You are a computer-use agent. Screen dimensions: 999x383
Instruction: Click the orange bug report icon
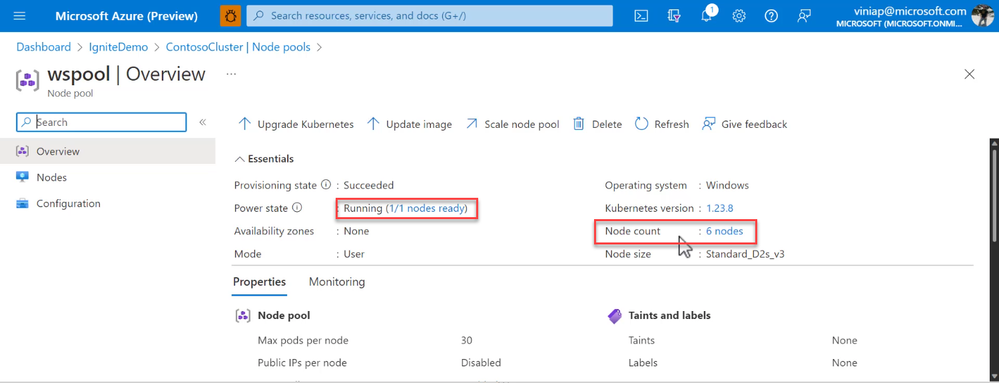point(230,16)
